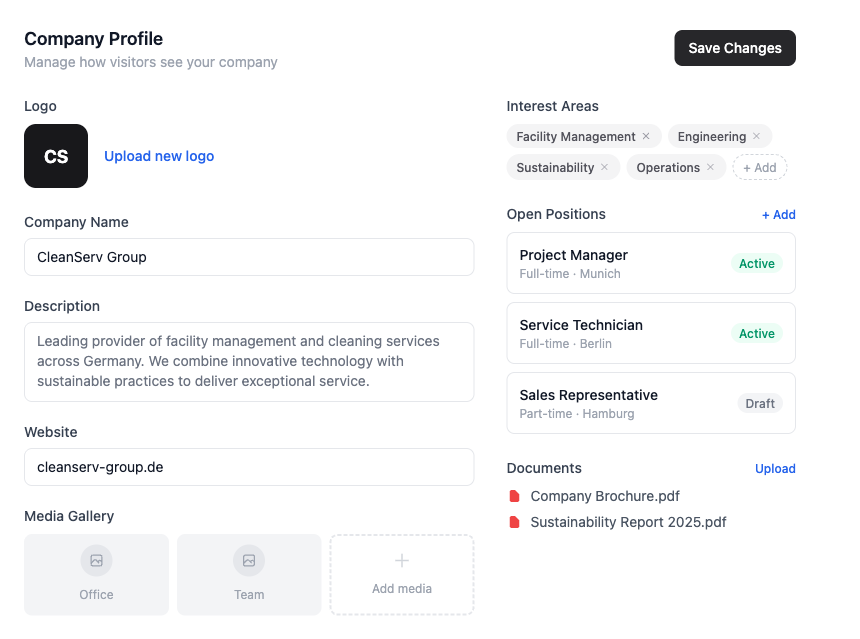
Task: Click the Save Changes button
Action: pos(735,47)
